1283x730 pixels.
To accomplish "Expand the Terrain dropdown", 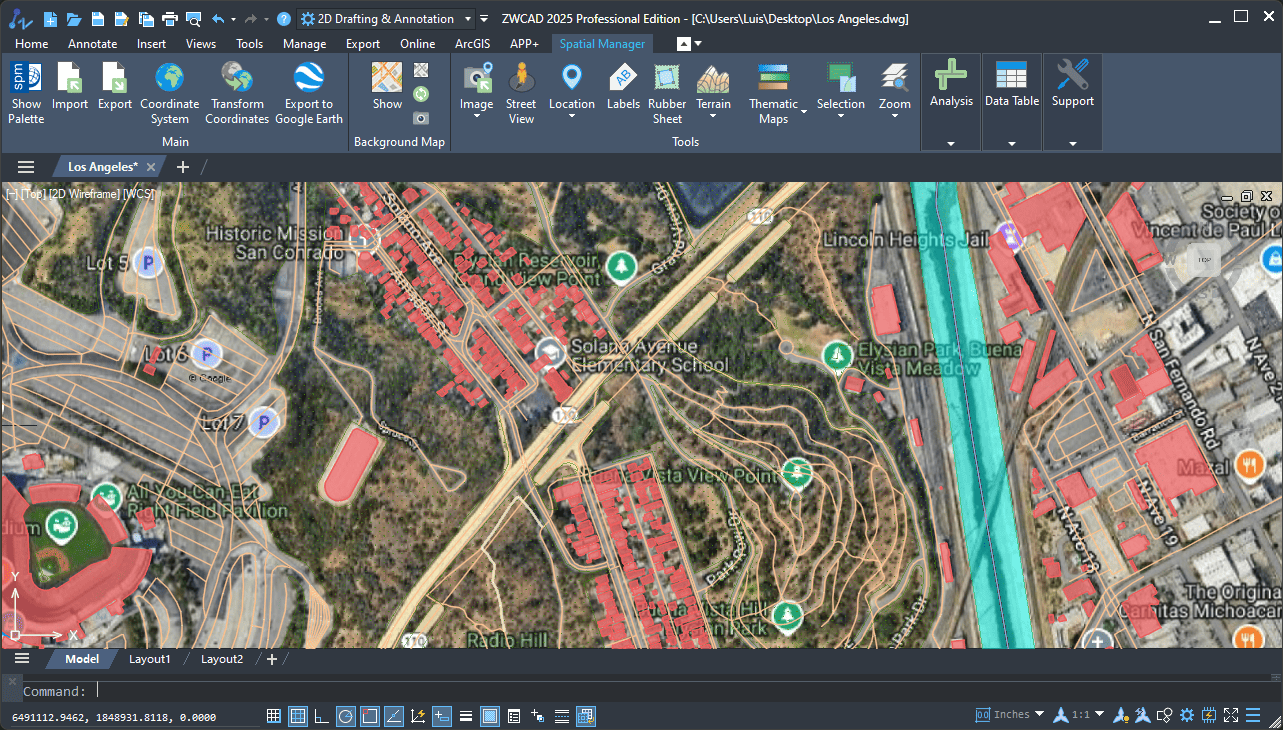I will [x=713, y=117].
